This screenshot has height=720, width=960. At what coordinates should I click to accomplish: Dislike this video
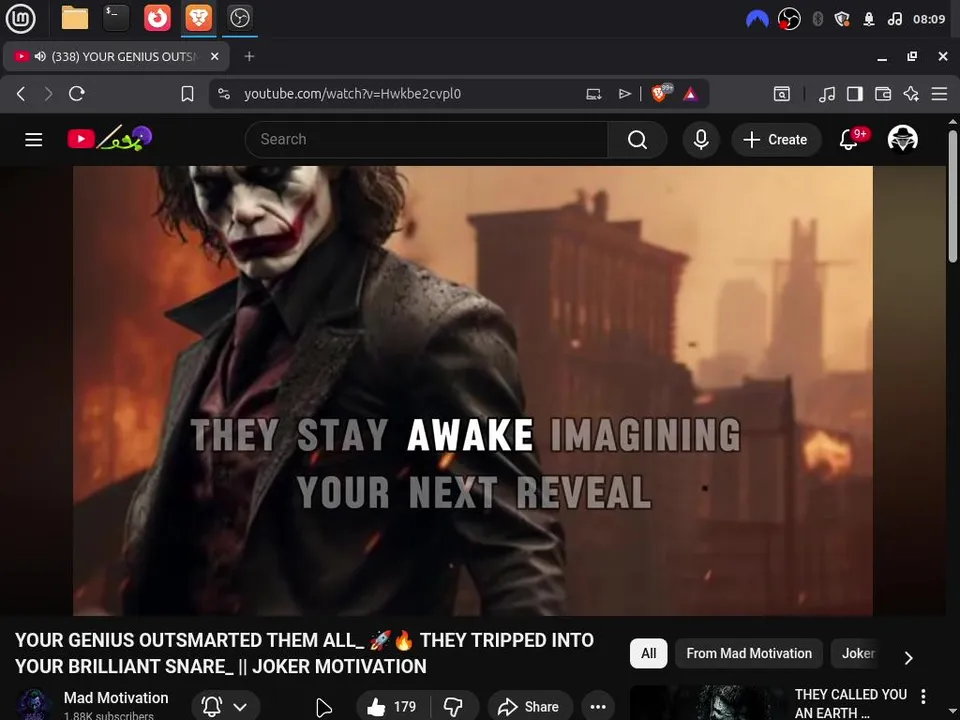click(454, 707)
